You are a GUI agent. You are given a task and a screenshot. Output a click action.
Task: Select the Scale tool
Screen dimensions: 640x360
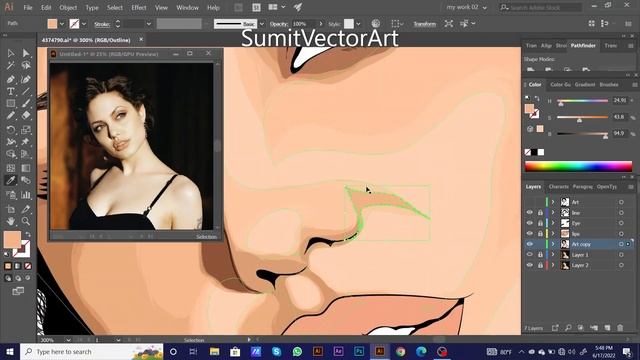(26, 130)
